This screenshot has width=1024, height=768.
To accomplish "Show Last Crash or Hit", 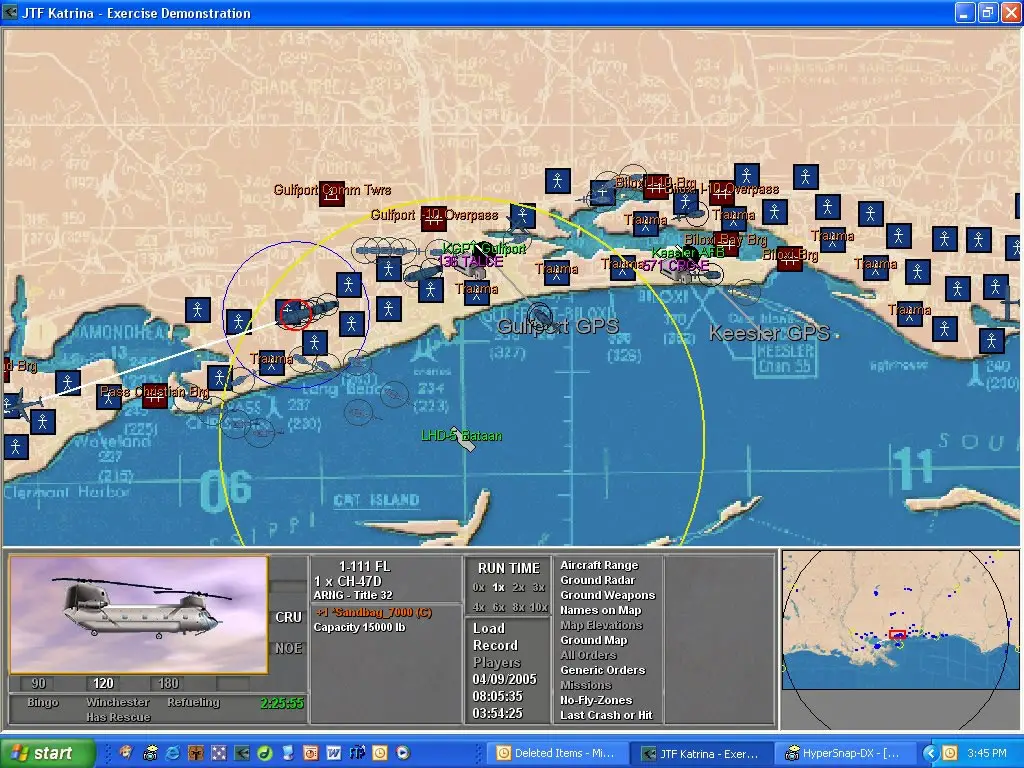I will [x=606, y=715].
